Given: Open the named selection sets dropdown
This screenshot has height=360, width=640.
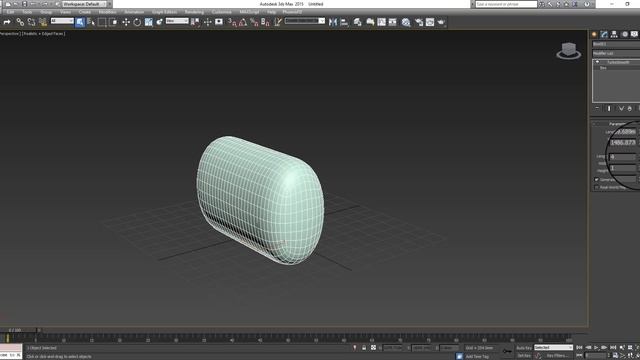Looking at the screenshot, I should (305, 21).
